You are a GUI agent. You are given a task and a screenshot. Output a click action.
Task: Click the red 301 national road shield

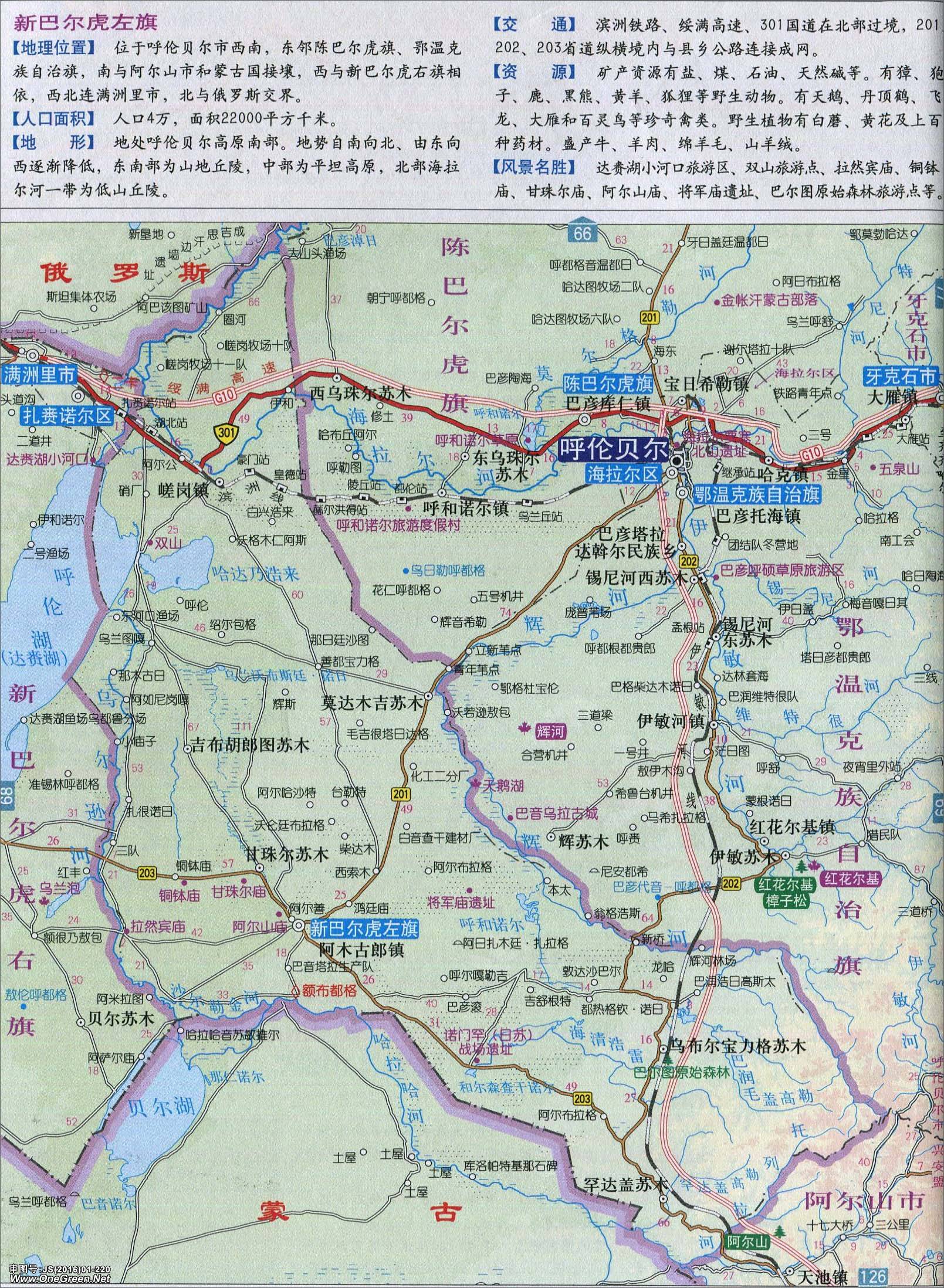click(x=222, y=432)
